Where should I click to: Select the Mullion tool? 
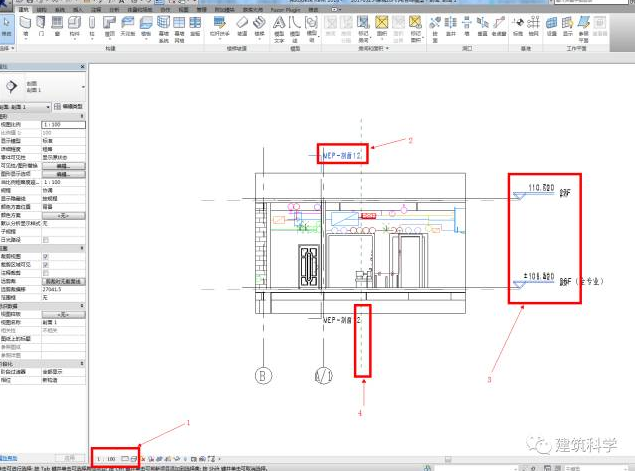click(x=195, y=26)
